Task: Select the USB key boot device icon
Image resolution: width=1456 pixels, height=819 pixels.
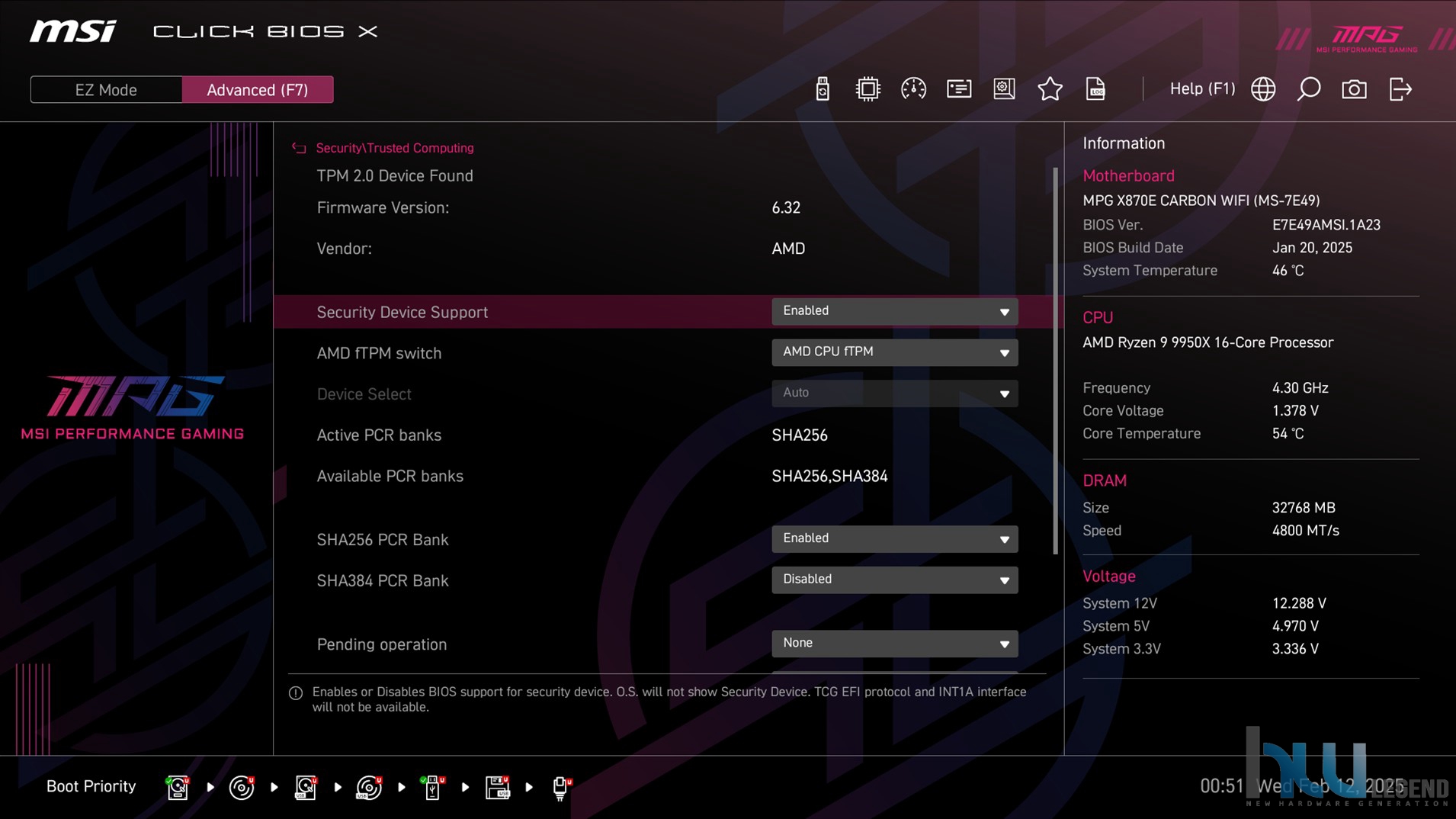Action: coord(432,787)
